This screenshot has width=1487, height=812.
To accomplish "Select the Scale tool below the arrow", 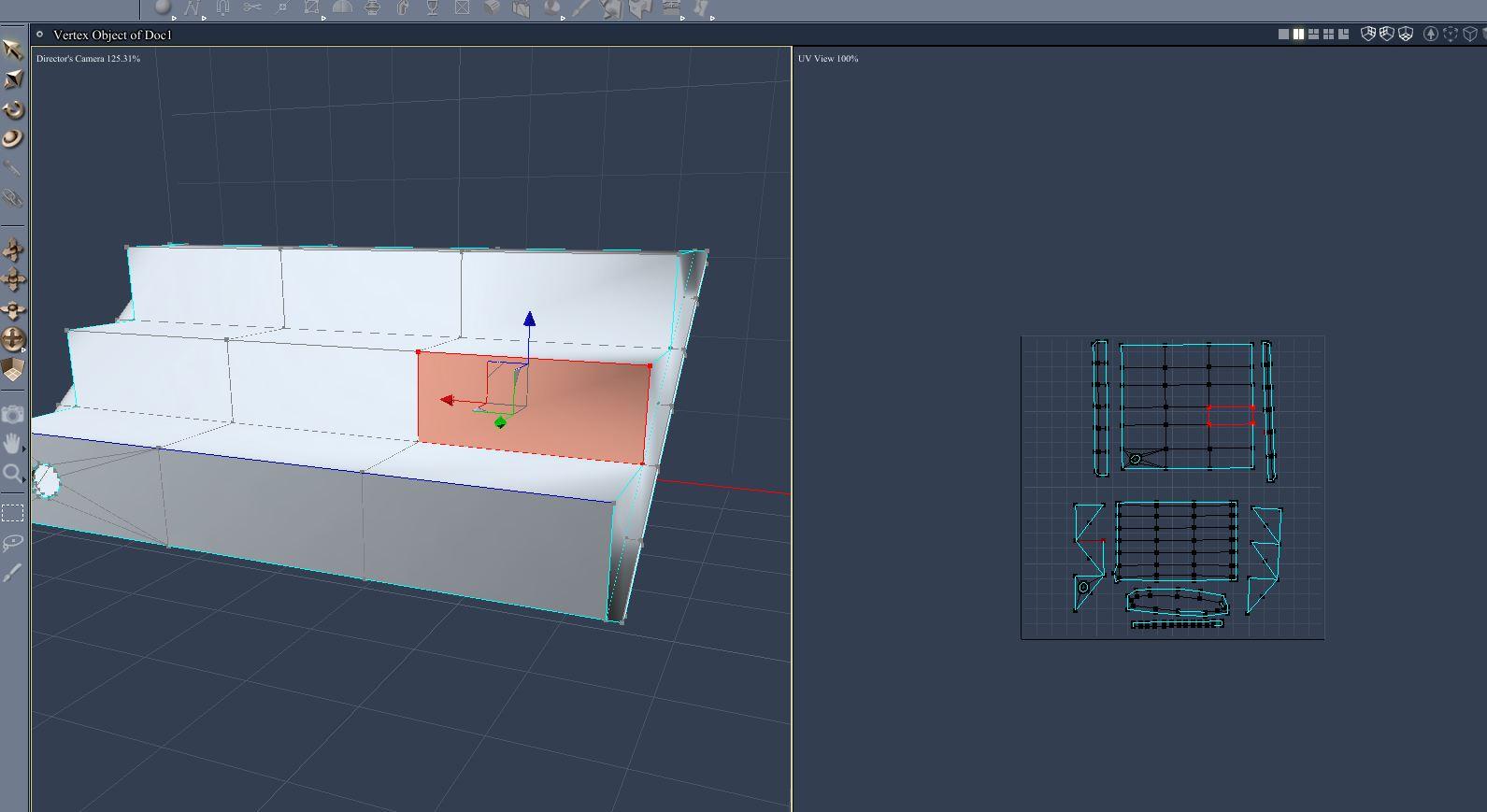I will 13,79.
